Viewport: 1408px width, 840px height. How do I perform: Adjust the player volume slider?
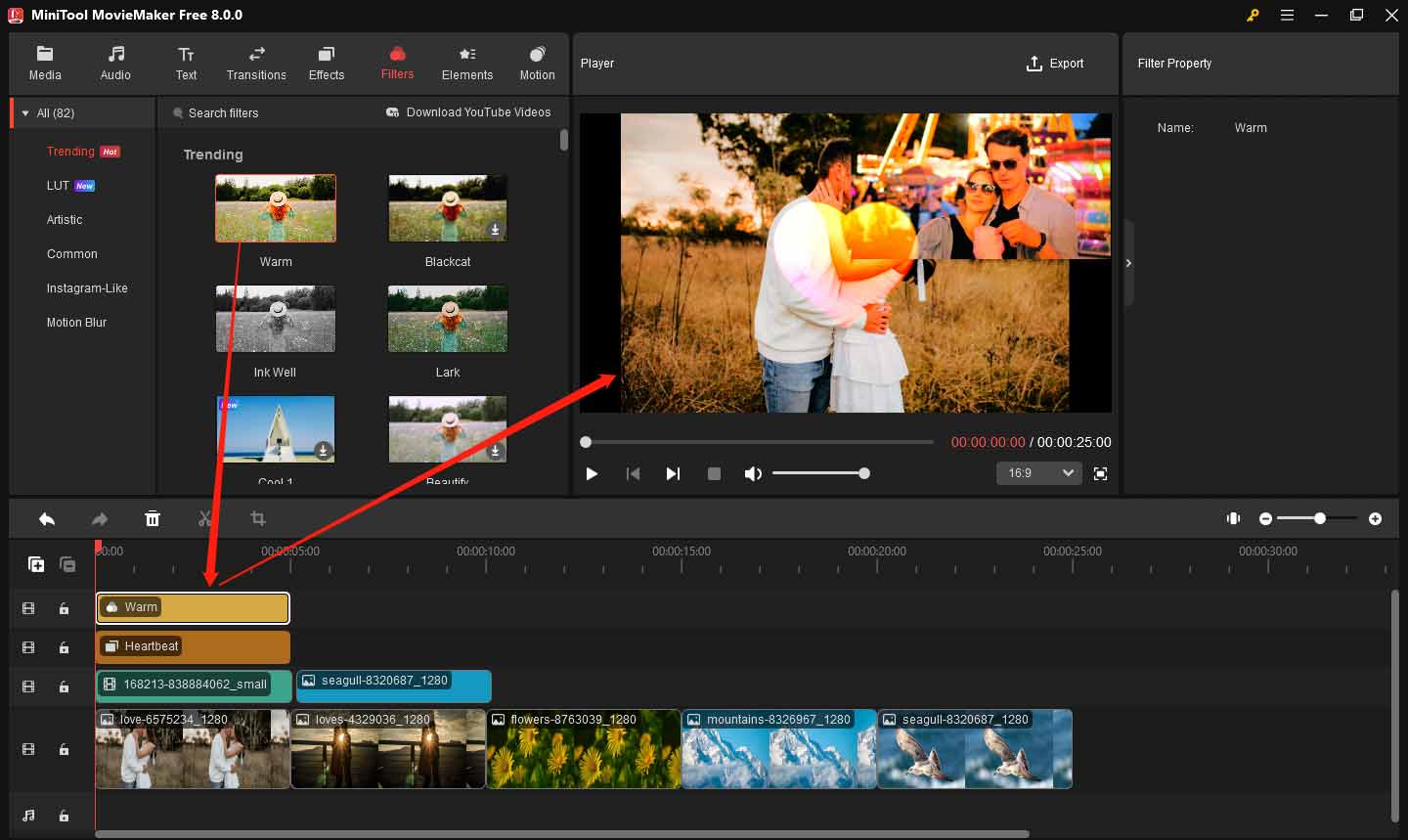821,473
